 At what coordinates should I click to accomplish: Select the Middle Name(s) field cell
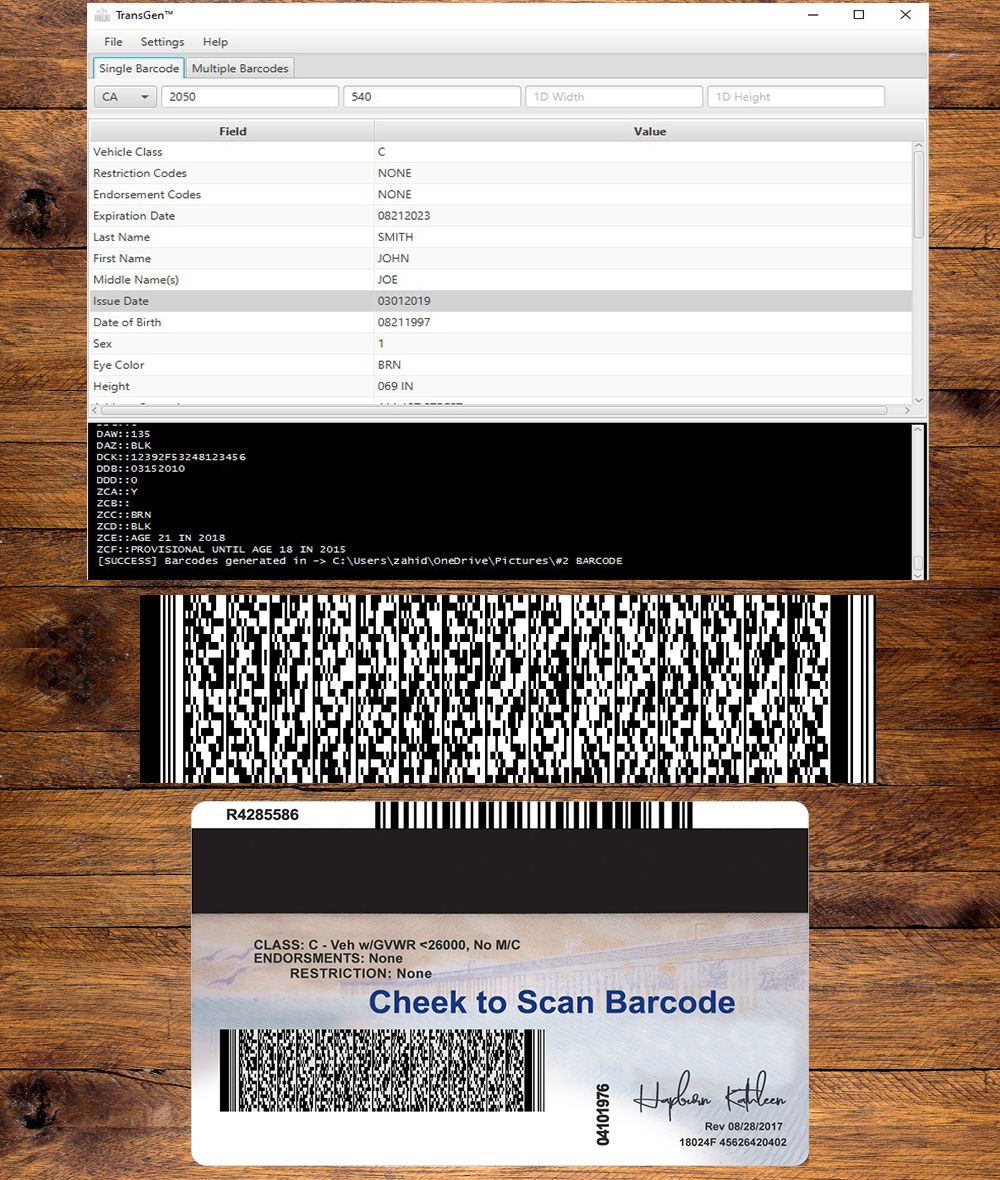(232, 280)
